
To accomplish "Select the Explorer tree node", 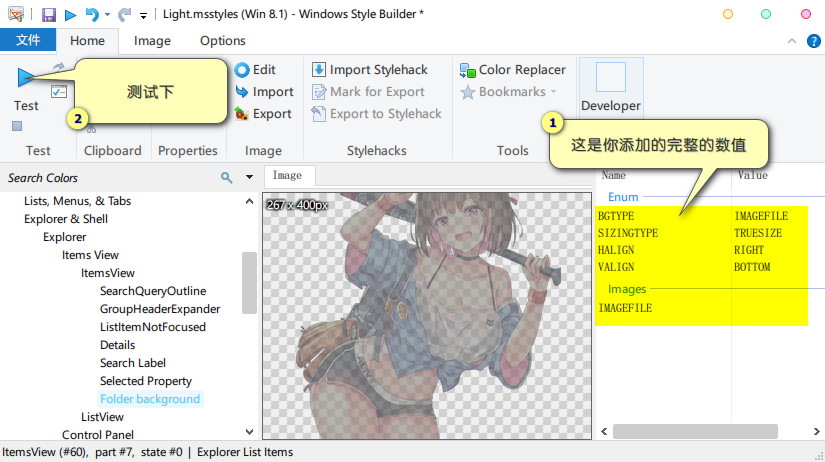I will 65,237.
